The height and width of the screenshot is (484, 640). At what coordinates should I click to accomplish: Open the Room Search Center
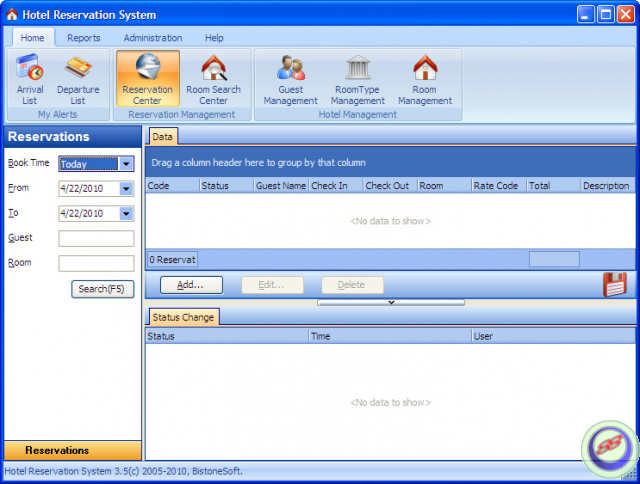click(213, 79)
